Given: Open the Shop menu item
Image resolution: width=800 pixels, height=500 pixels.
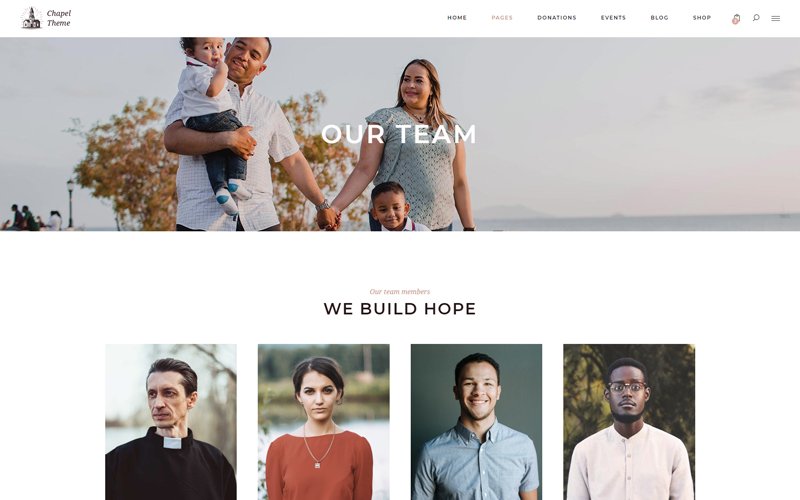Looking at the screenshot, I should click(x=702, y=18).
